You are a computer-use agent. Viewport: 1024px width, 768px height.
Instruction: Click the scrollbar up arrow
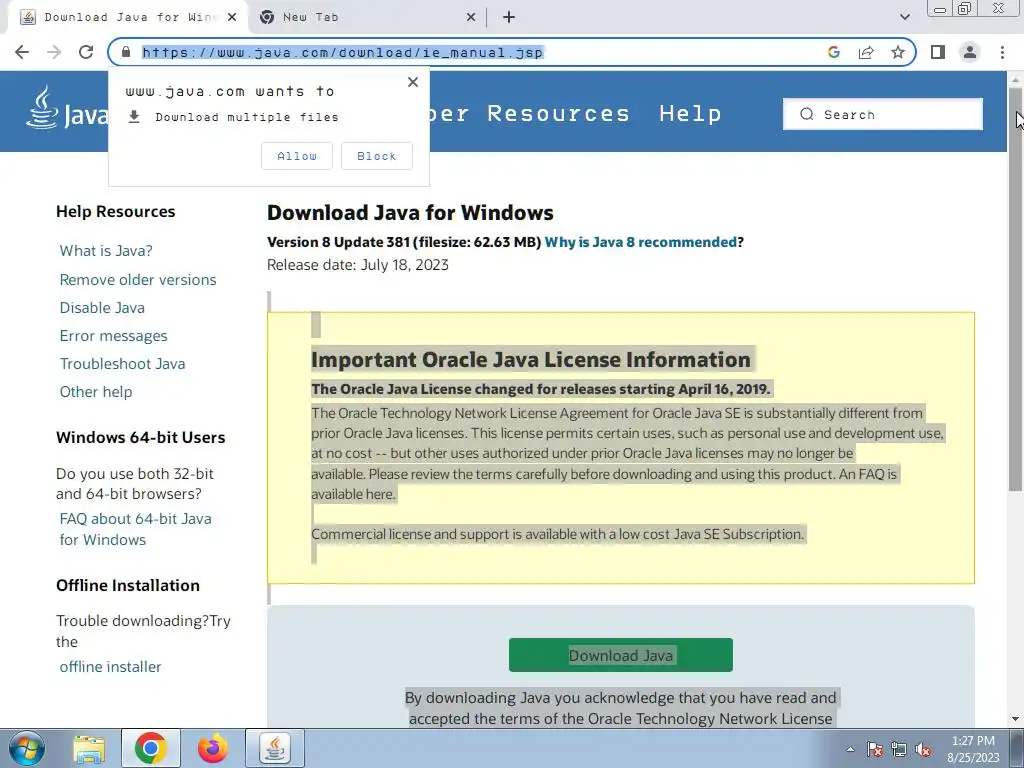coord(1016,78)
